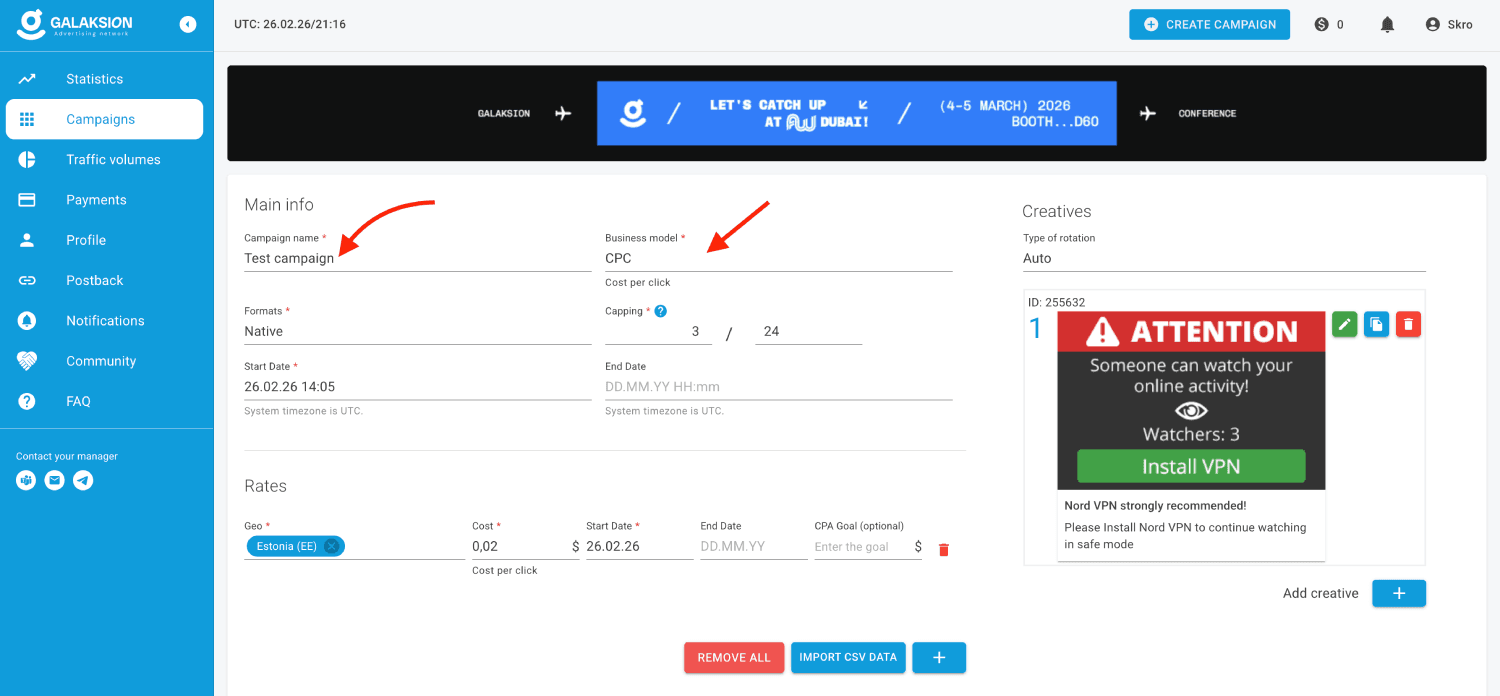Edit creative 255632 with pencil icon
Image resolution: width=1500 pixels, height=696 pixels.
click(1345, 324)
